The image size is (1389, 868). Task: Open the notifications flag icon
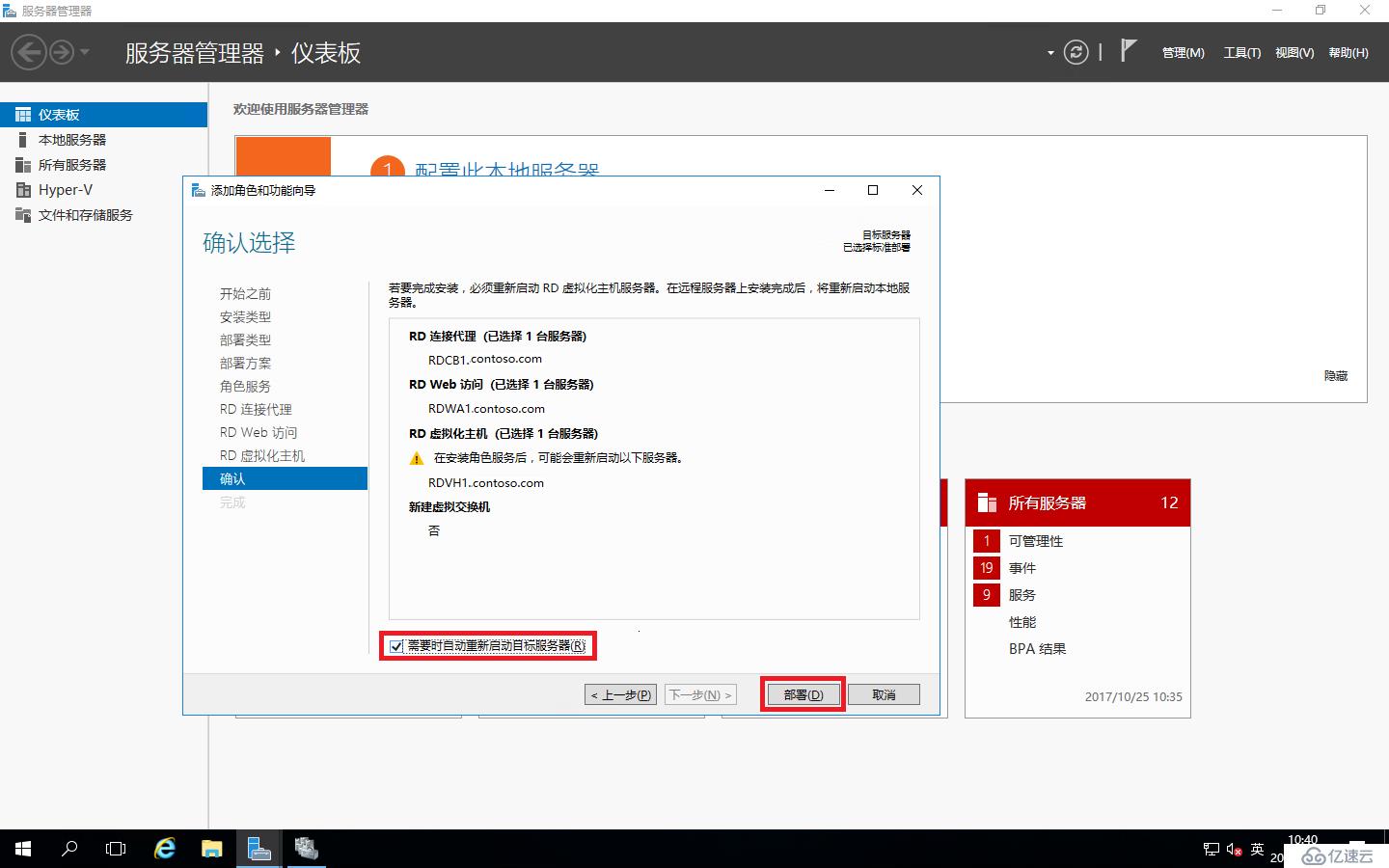1128,50
